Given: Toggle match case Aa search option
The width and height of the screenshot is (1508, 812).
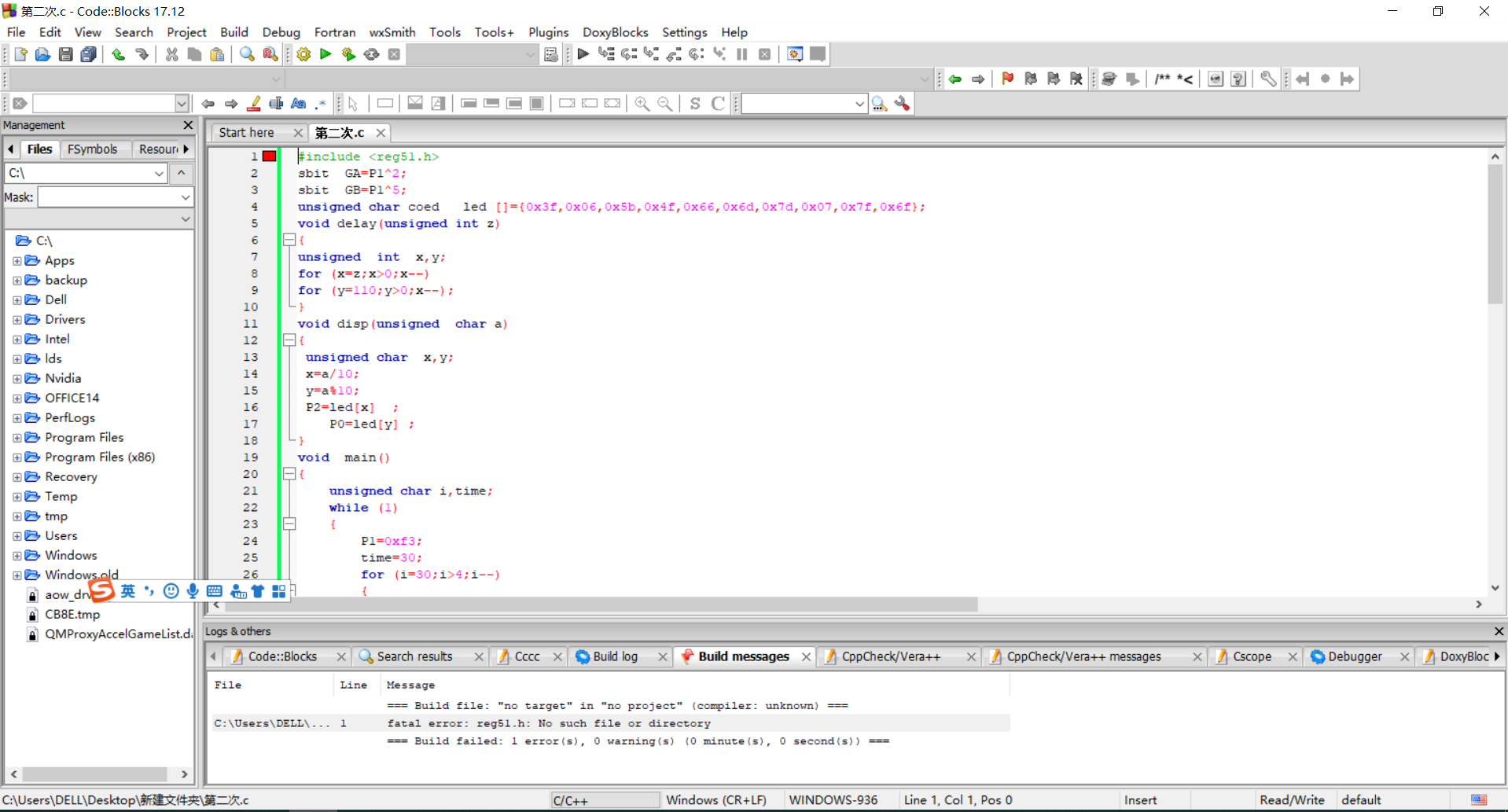Looking at the screenshot, I should pos(298,104).
